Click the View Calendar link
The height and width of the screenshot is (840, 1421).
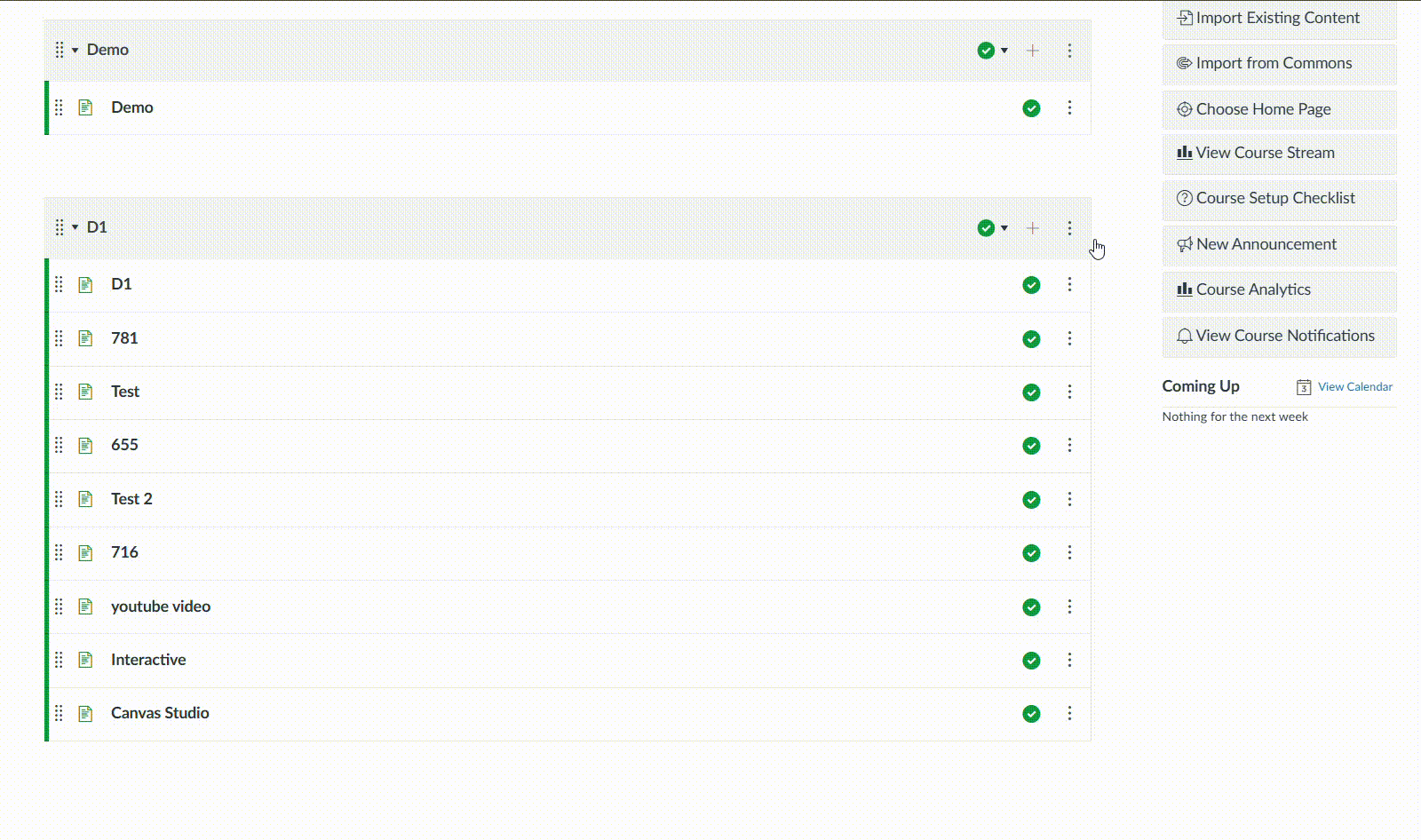point(1354,386)
